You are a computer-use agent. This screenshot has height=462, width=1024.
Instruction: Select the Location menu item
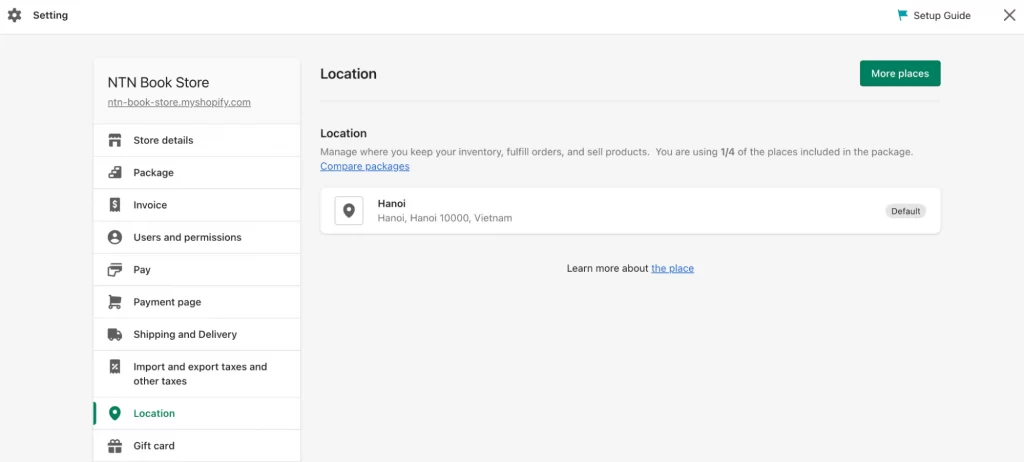[x=197, y=414]
